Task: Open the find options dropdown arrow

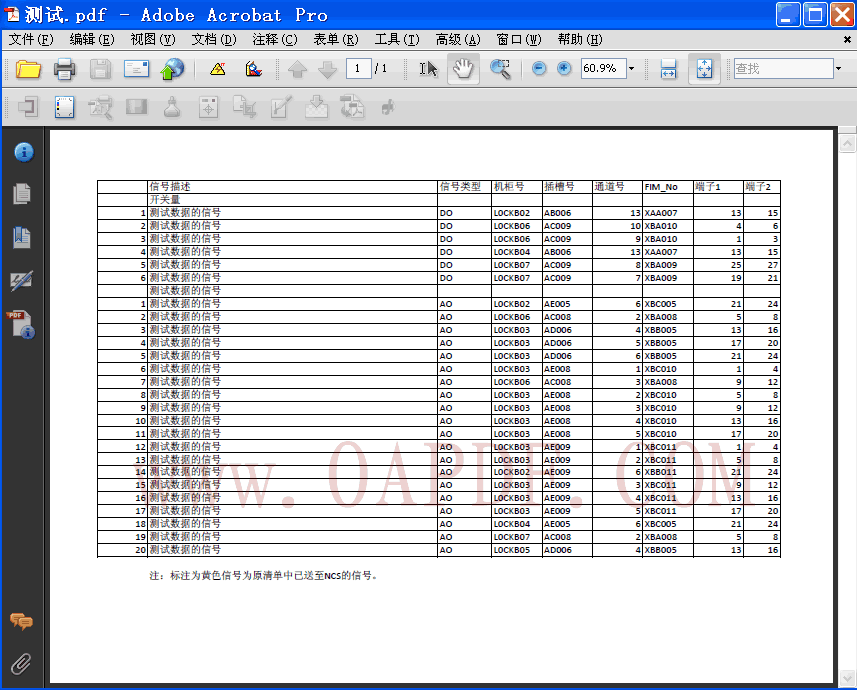Action: [838, 68]
